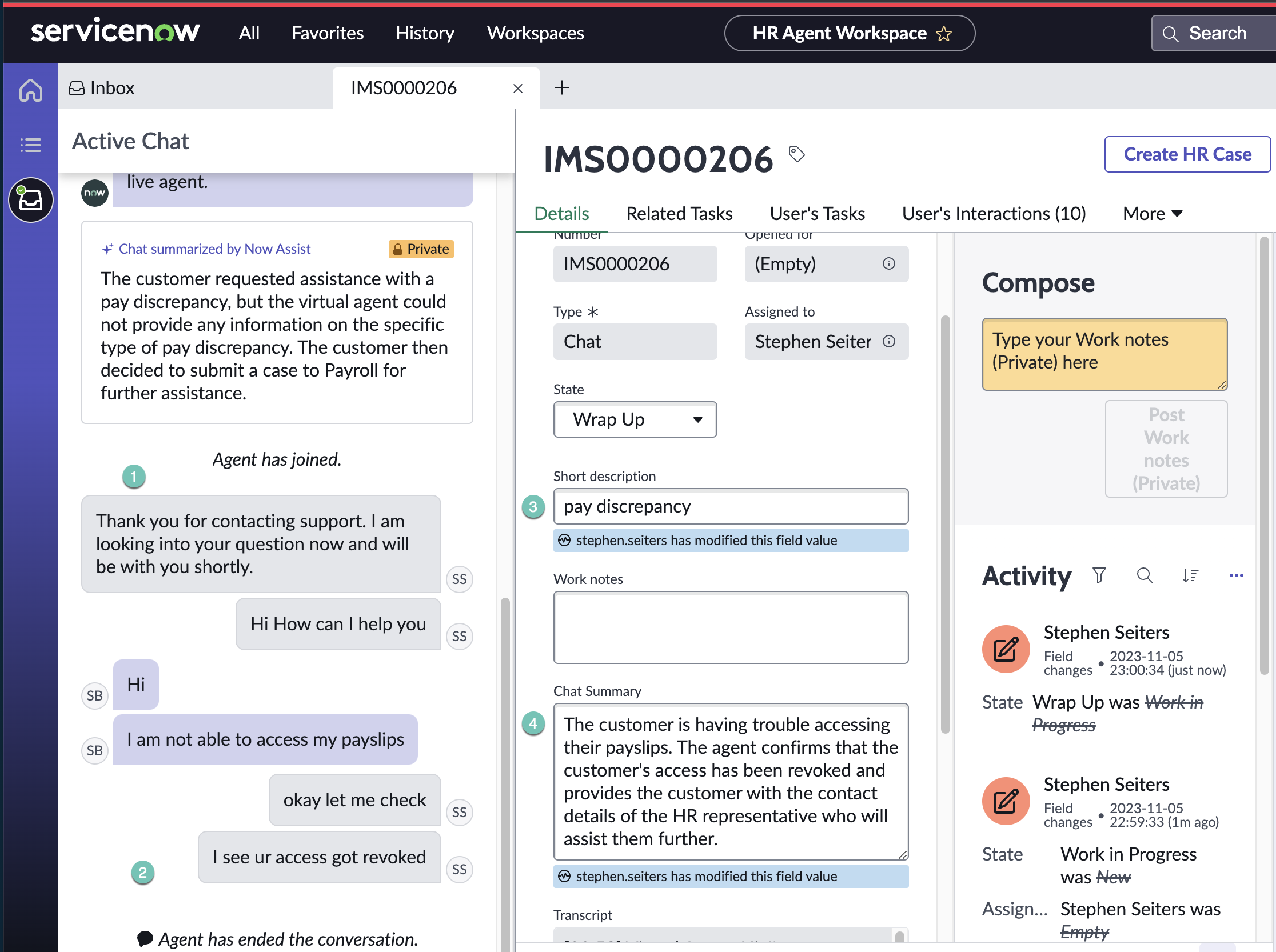Image resolution: width=1276 pixels, height=952 pixels.
Task: Click the Chat Summary text area
Action: pos(731,782)
